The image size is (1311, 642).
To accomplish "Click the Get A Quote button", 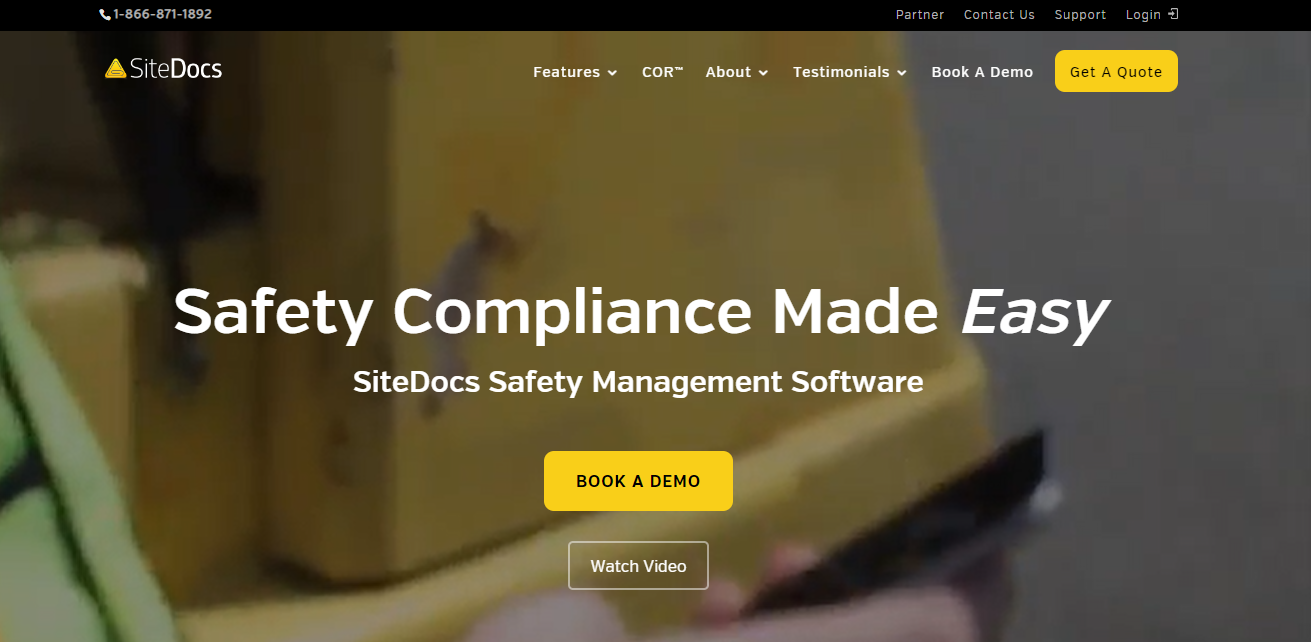I will tap(1116, 71).
